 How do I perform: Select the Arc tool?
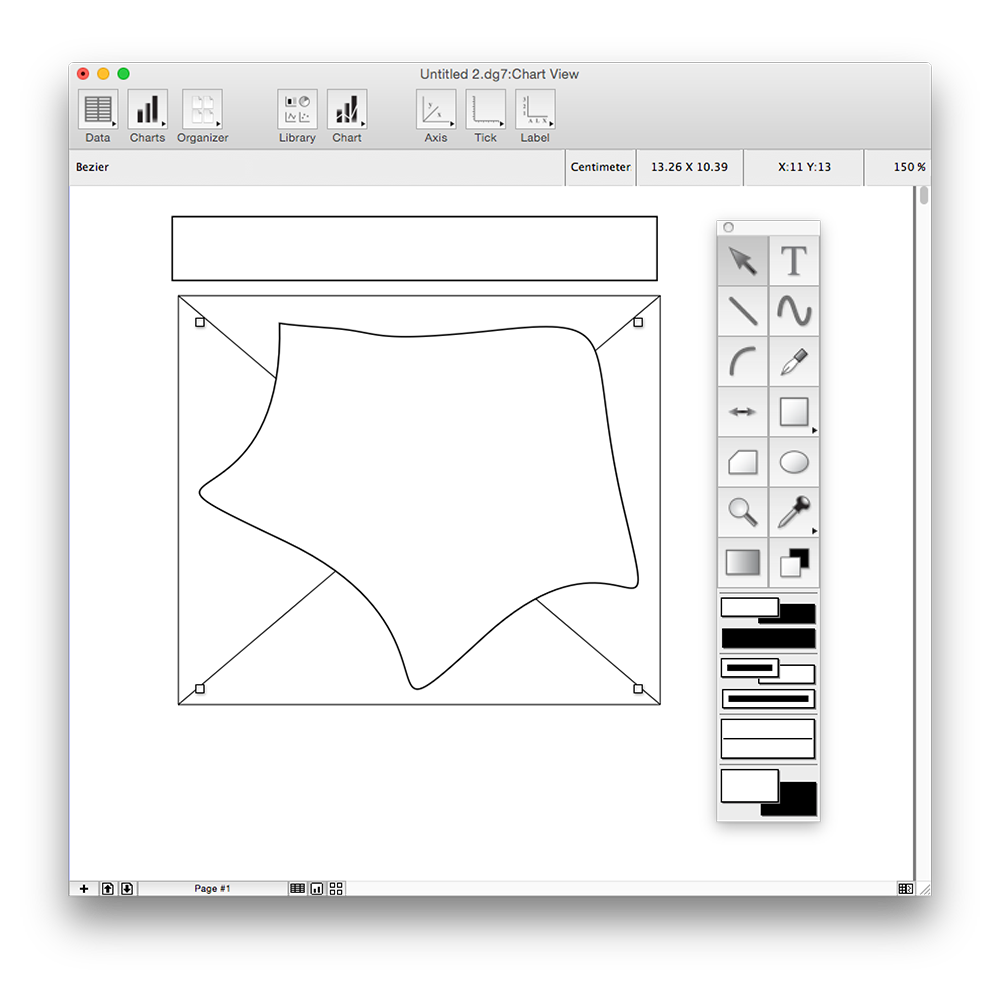pyautogui.click(x=742, y=361)
